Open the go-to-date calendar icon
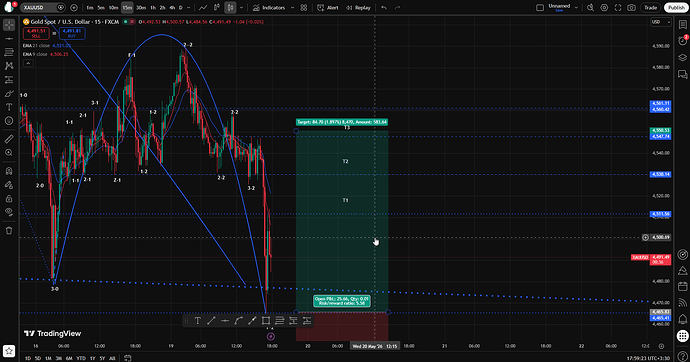The height and width of the screenshot is (362, 690). [128, 358]
